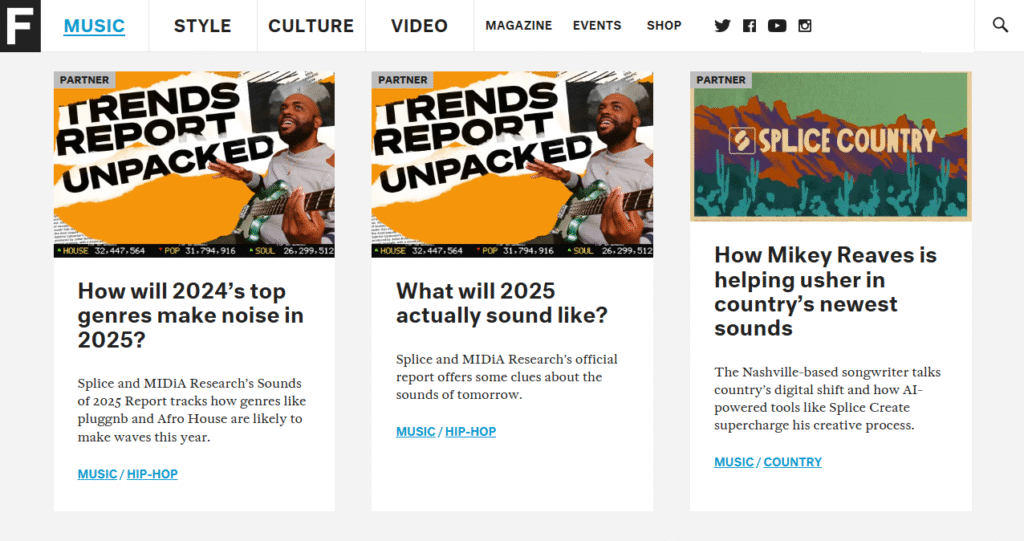
Task: Open the Culture section
Action: (311, 25)
